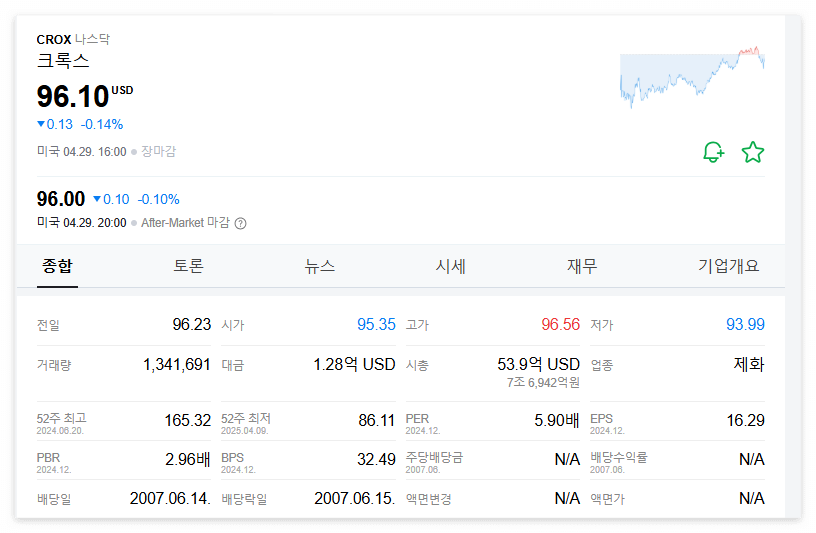Click the ex-dividend date 2007.06.15.
The height and width of the screenshot is (533, 816).
[x=355, y=499]
